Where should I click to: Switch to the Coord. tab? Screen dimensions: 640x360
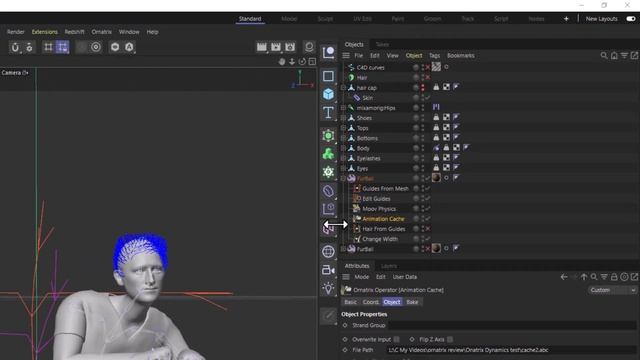coord(371,302)
